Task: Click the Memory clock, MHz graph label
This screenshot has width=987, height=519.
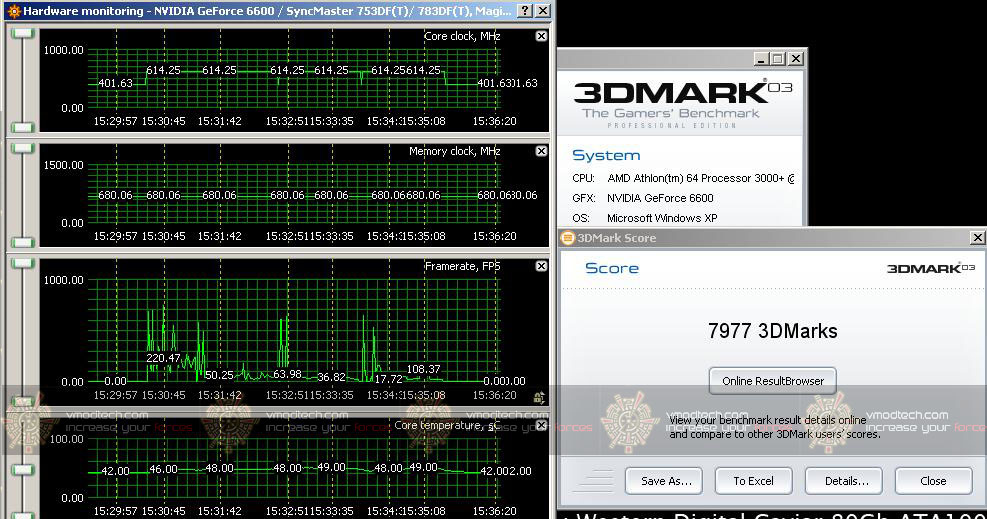Action: (454, 151)
